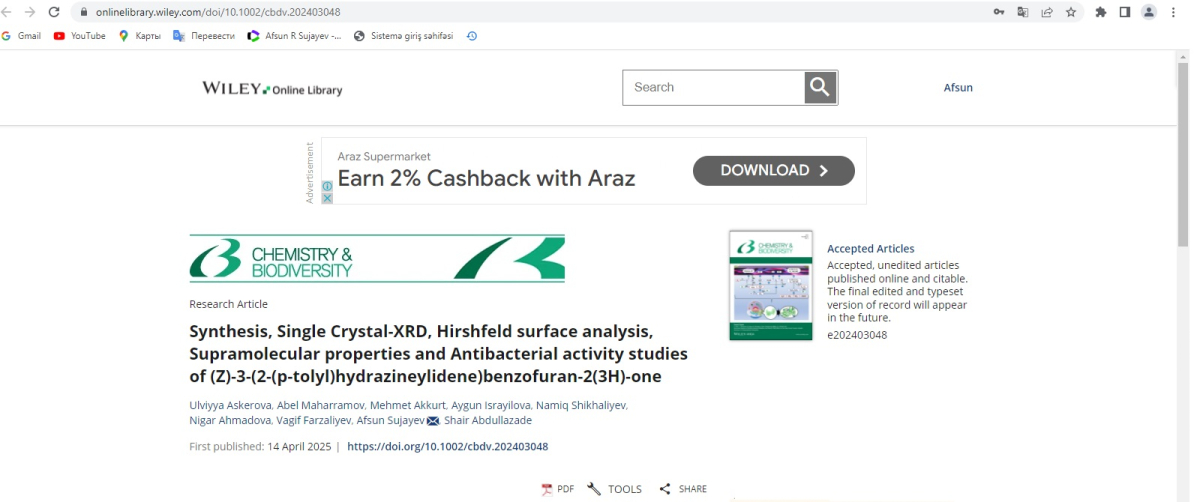The width and height of the screenshot is (1200, 502).
Task: Click the magnifier search button
Action: pyautogui.click(x=820, y=88)
